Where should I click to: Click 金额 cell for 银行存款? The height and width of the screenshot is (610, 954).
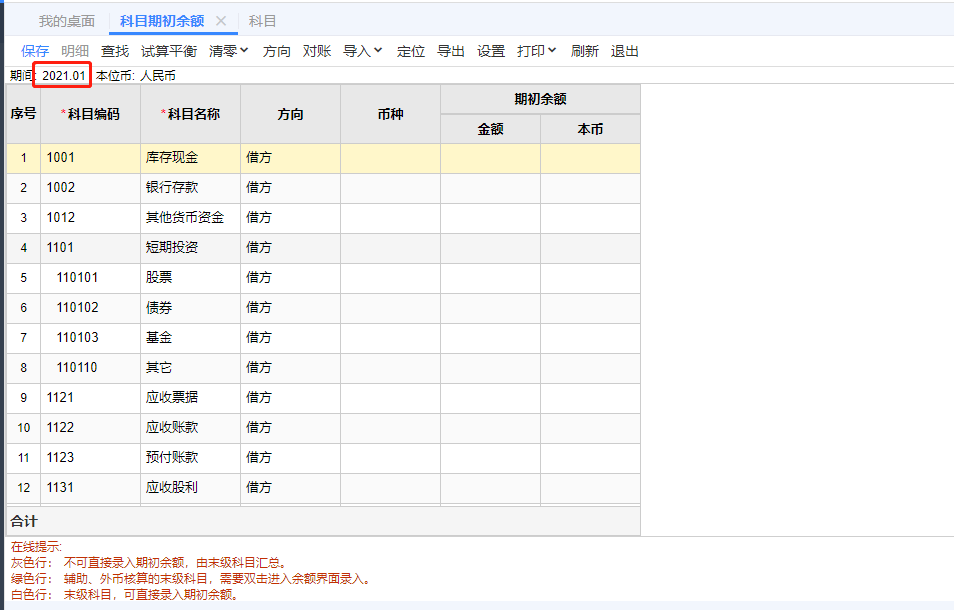pyautogui.click(x=490, y=188)
